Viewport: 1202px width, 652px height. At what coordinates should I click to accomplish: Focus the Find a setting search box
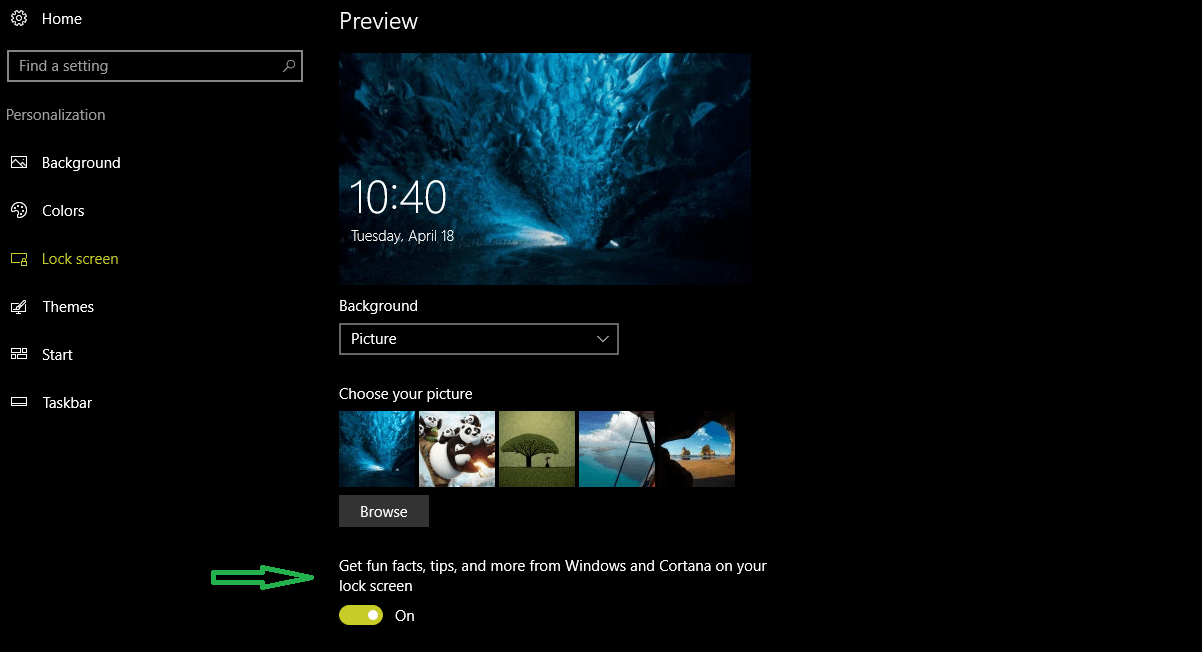point(155,66)
